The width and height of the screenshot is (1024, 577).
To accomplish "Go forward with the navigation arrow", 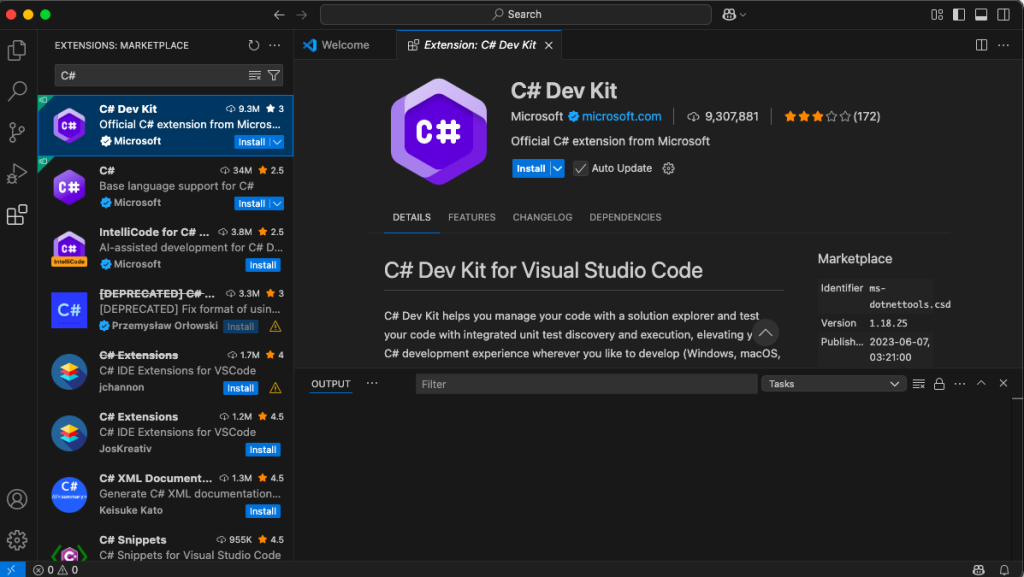I will coord(301,14).
